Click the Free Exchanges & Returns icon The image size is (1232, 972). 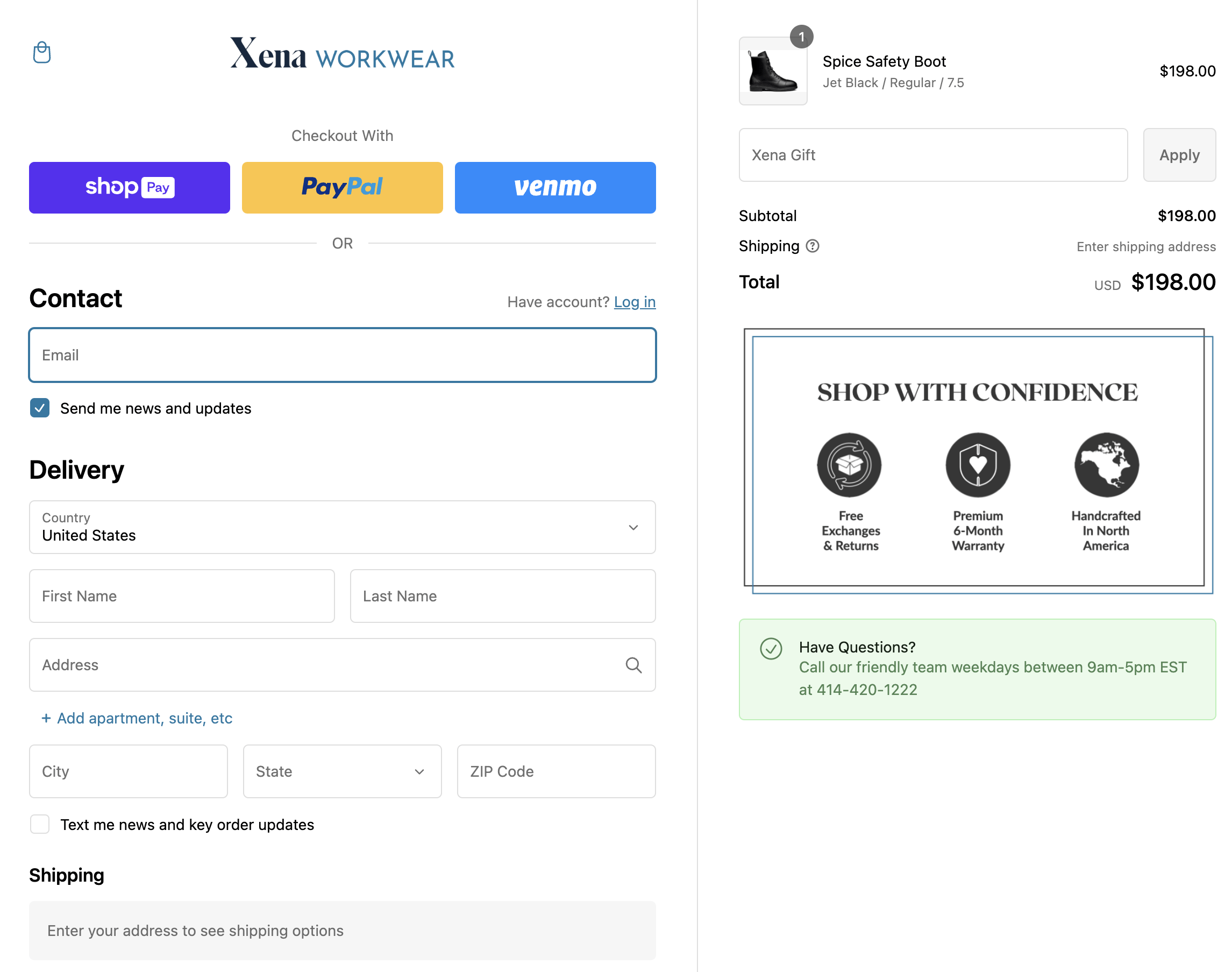point(849,465)
